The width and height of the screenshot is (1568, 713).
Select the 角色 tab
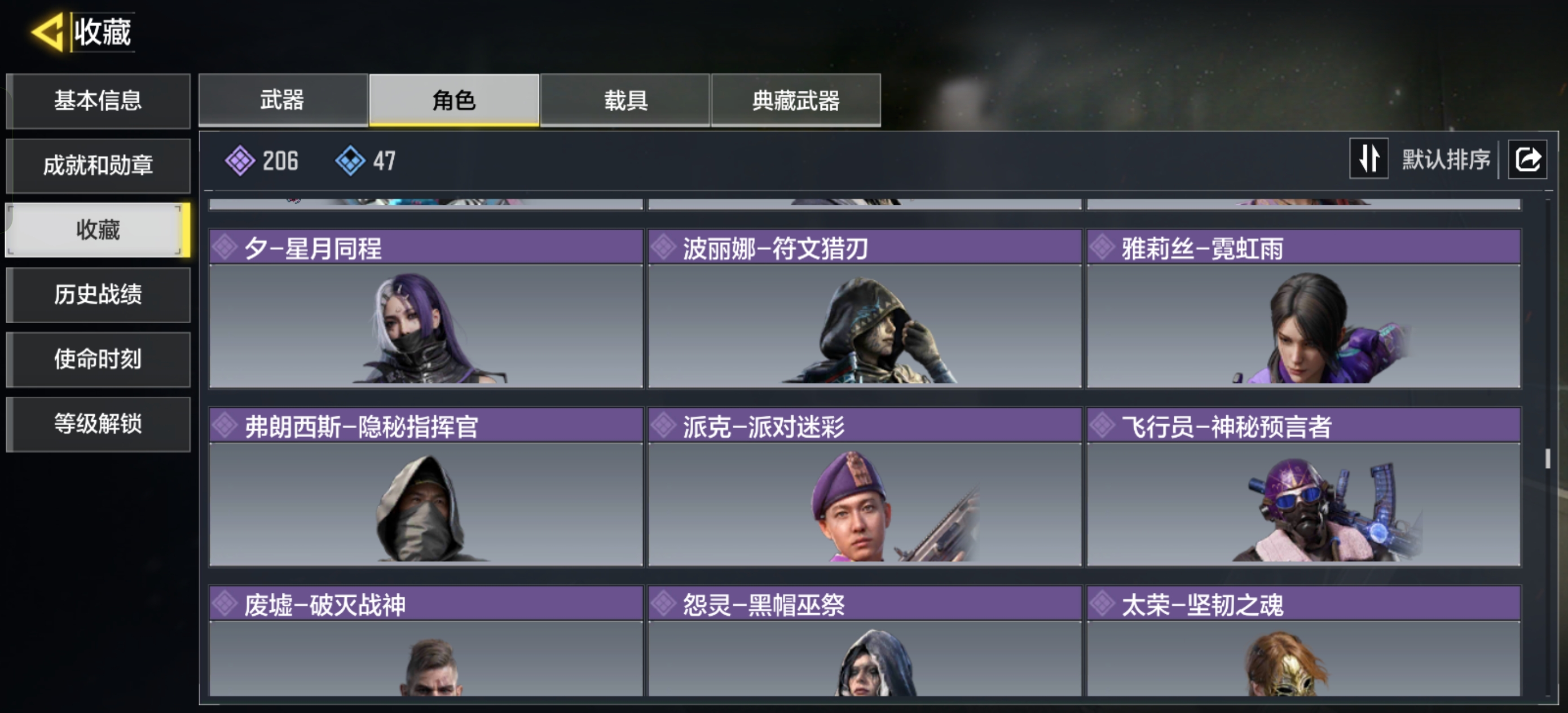[454, 100]
